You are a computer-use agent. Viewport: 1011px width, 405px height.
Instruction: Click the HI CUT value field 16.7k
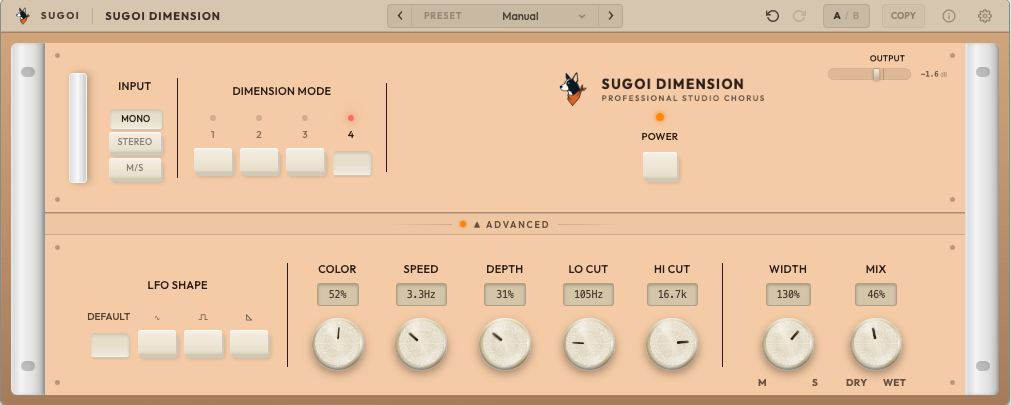pos(672,295)
